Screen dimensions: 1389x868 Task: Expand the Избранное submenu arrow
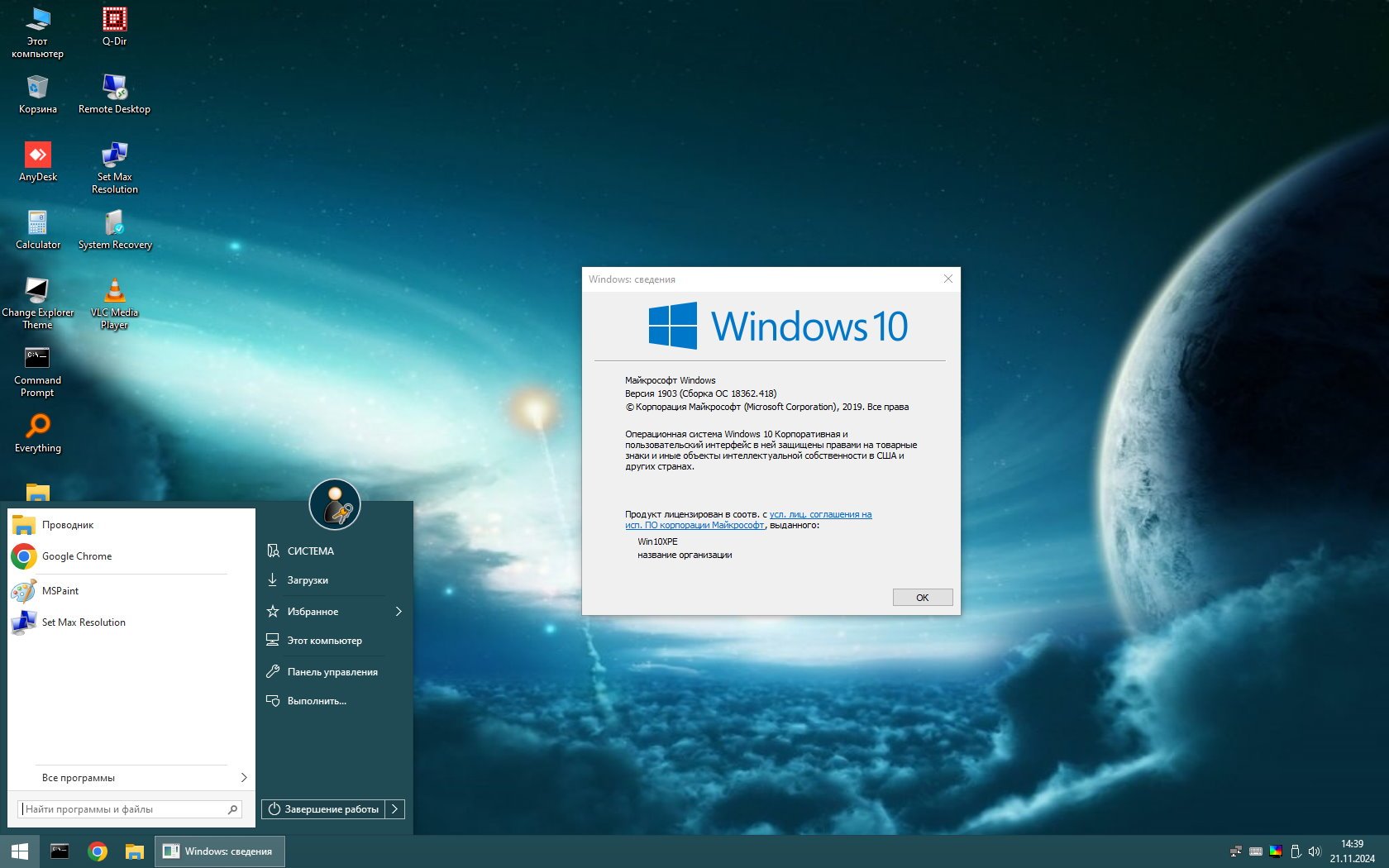coord(399,612)
